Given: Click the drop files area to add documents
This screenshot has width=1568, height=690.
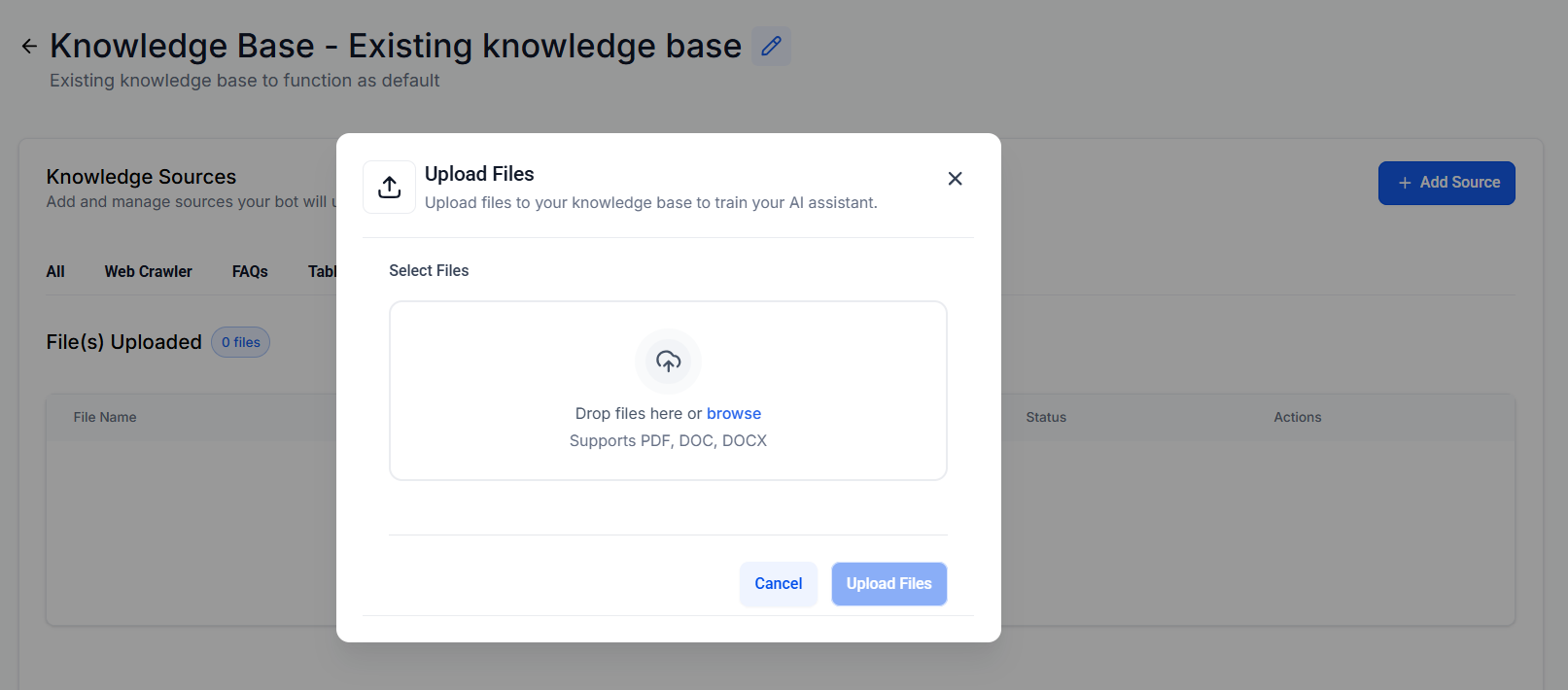Looking at the screenshot, I should point(668,390).
